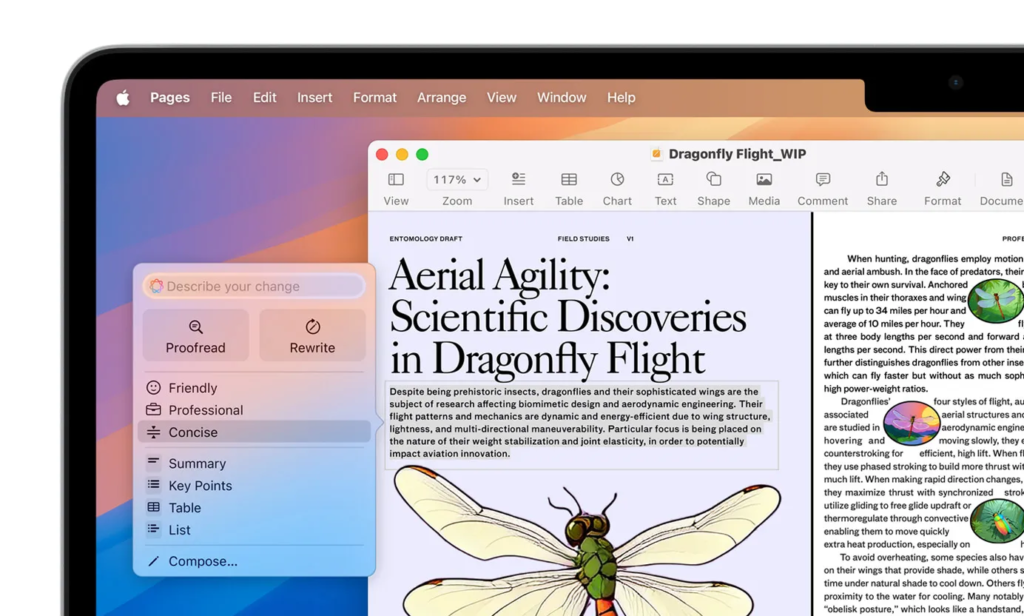Screen dimensions: 1024x616
Task: Click the Share toolbar icon
Action: [x=882, y=178]
